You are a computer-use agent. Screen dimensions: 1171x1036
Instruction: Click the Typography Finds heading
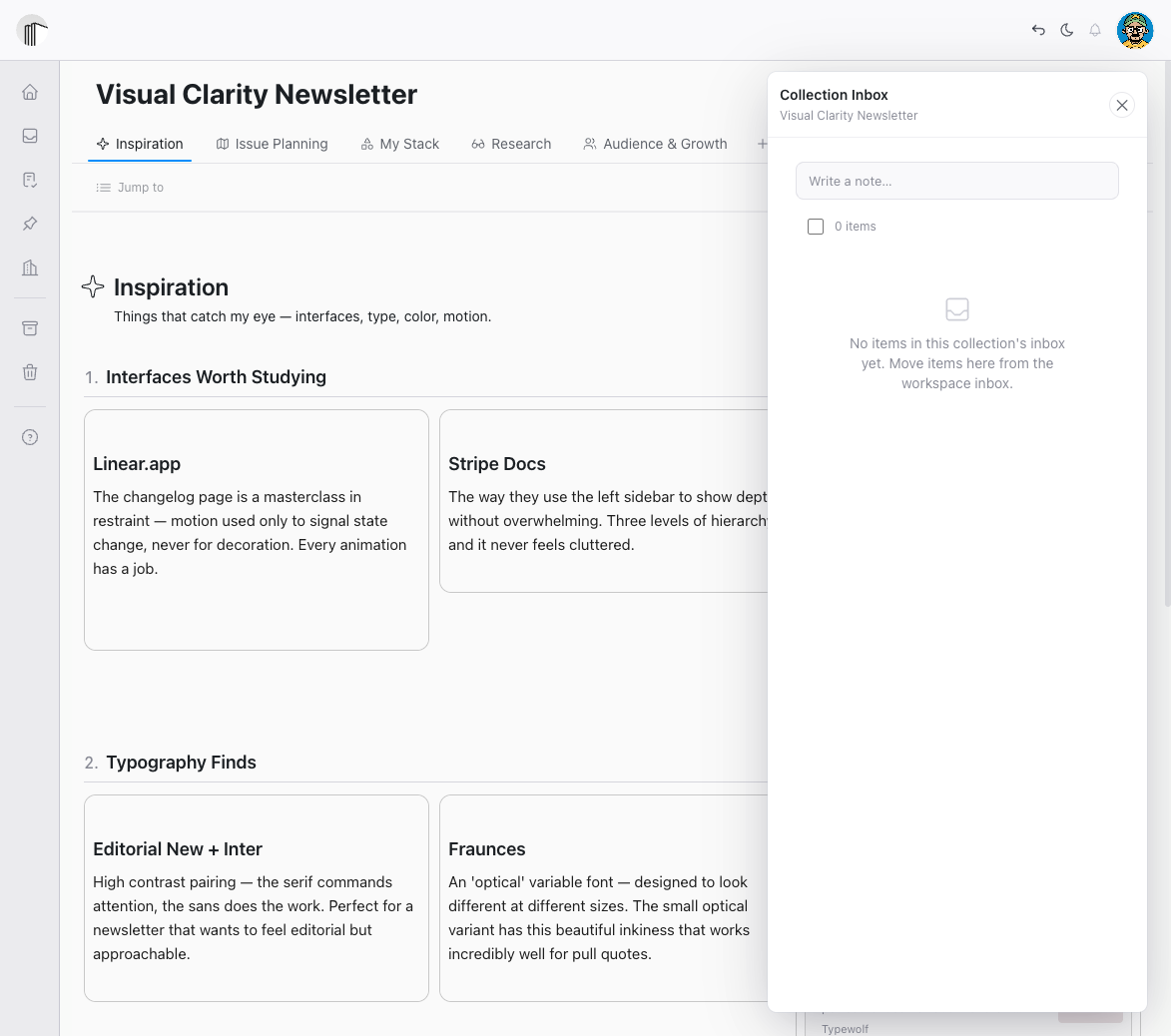point(181,763)
